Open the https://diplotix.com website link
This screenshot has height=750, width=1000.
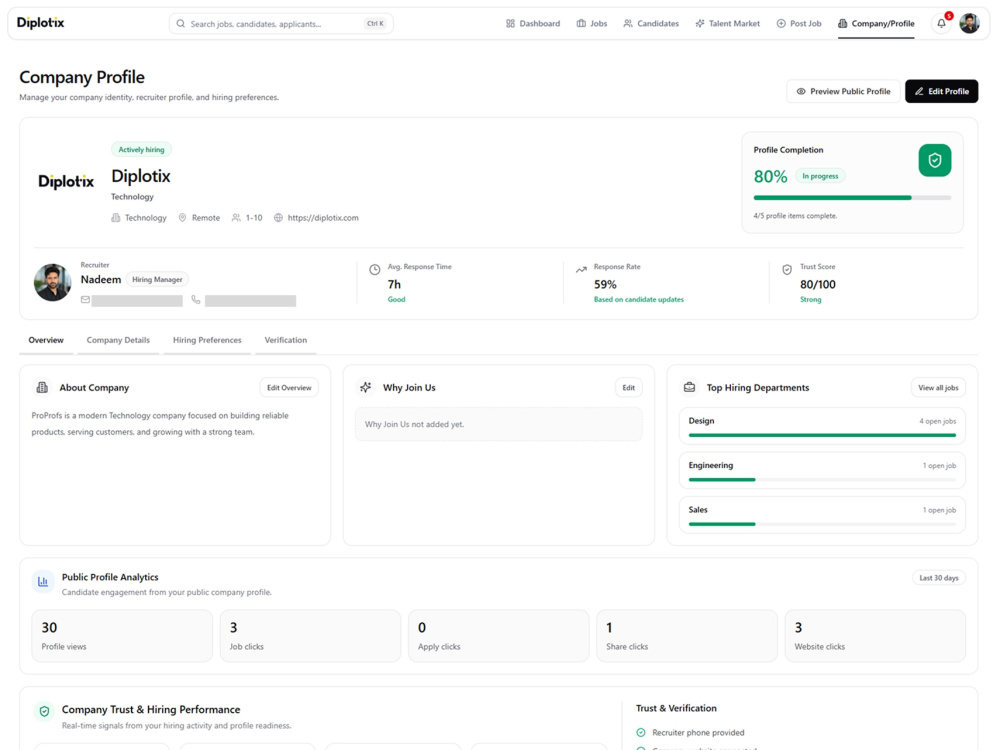tap(323, 217)
